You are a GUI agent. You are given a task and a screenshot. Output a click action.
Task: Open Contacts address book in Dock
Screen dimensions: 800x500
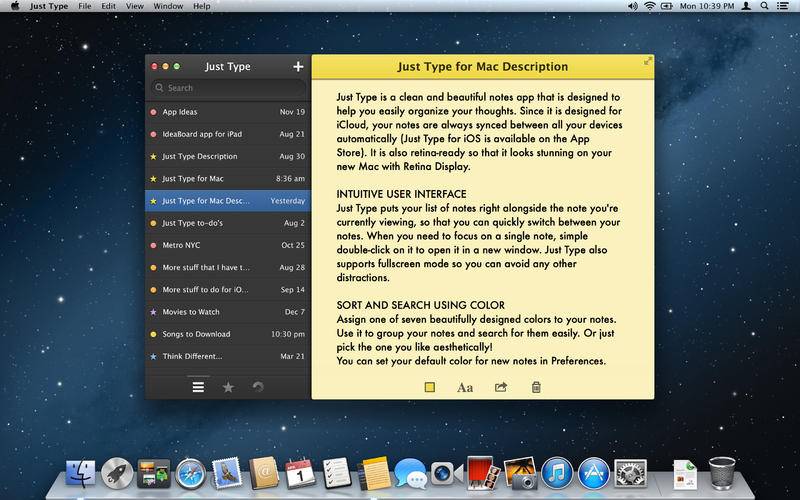pos(264,473)
